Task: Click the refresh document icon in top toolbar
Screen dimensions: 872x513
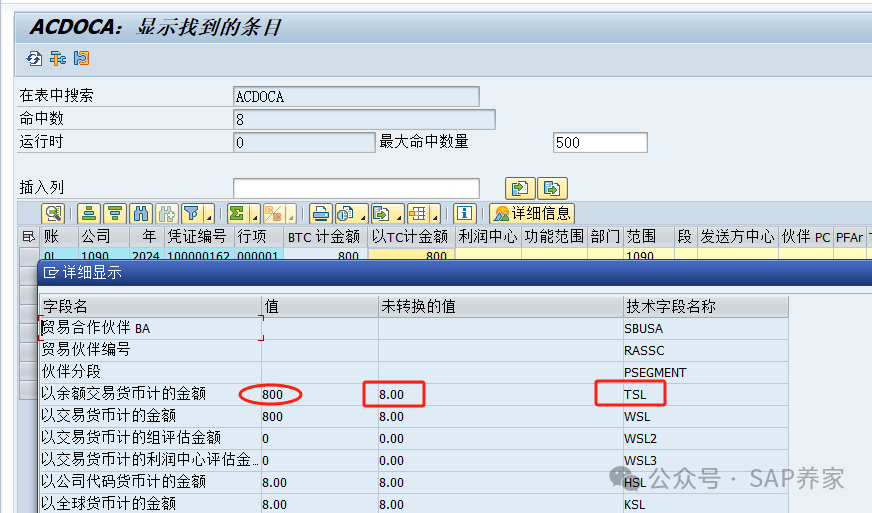Action: click(x=34, y=58)
